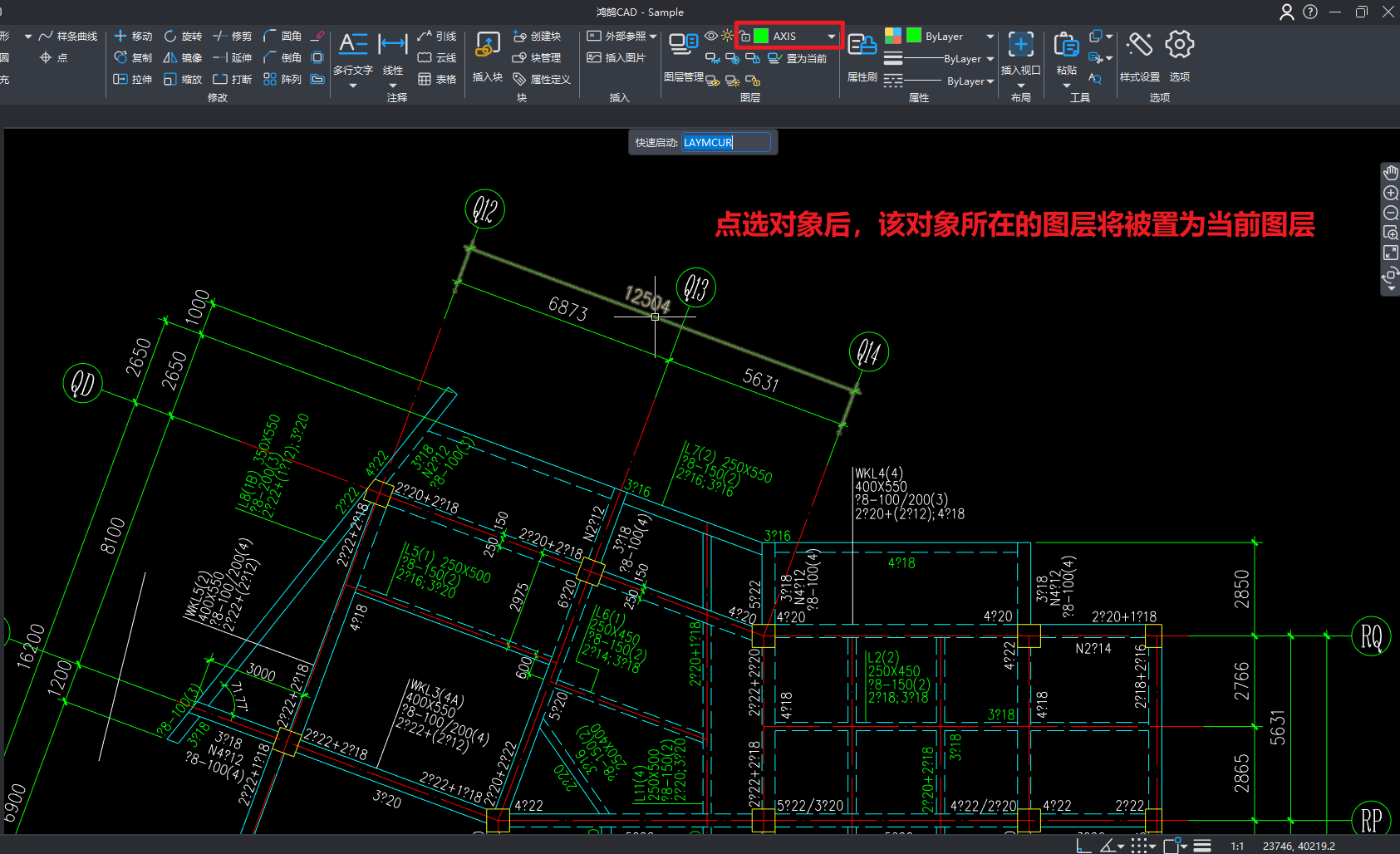This screenshot has height=854, width=1400.
Task: Click the green ByLayer color swatch
Action: 914,36
